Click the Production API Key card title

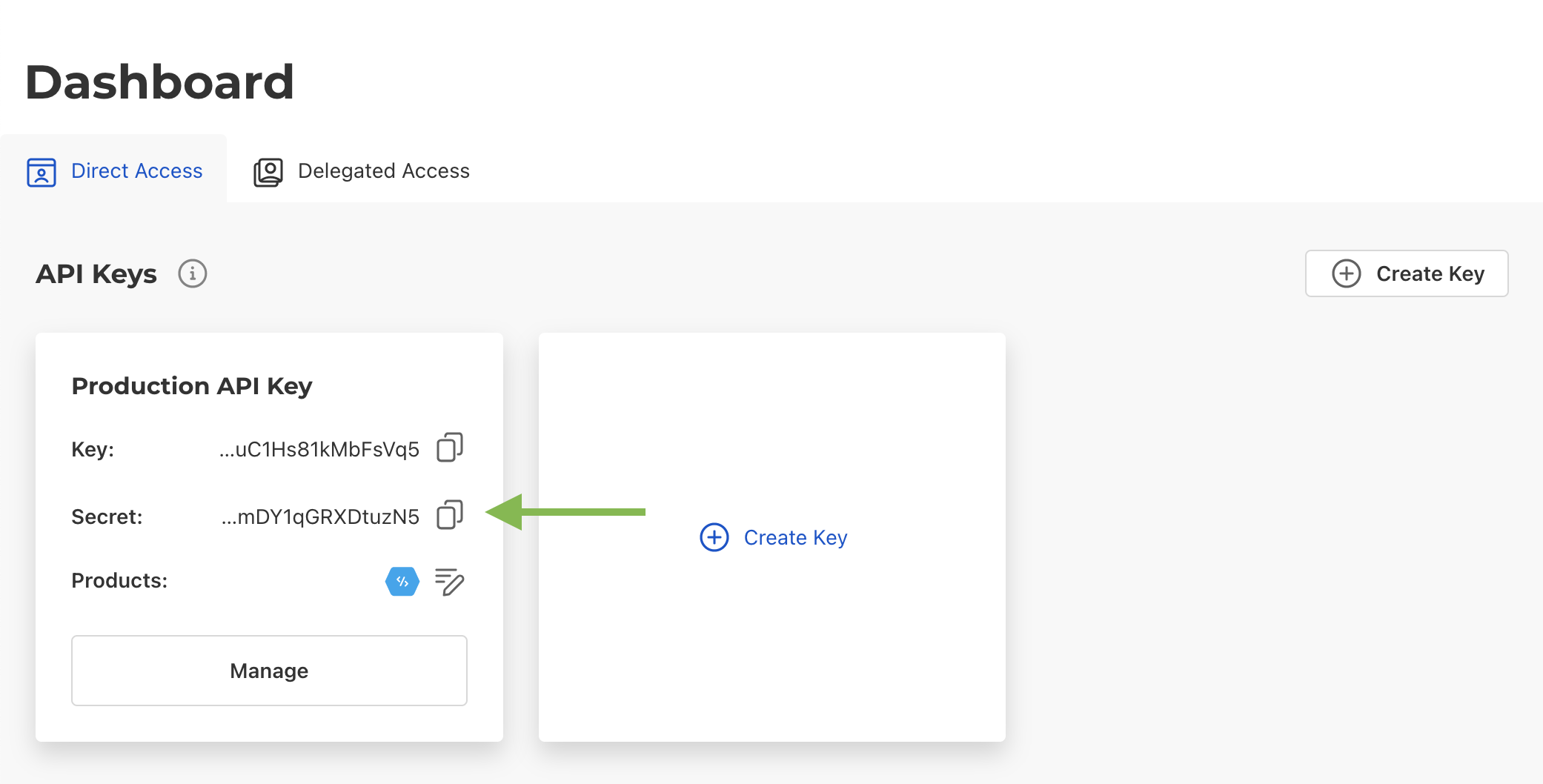[192, 386]
